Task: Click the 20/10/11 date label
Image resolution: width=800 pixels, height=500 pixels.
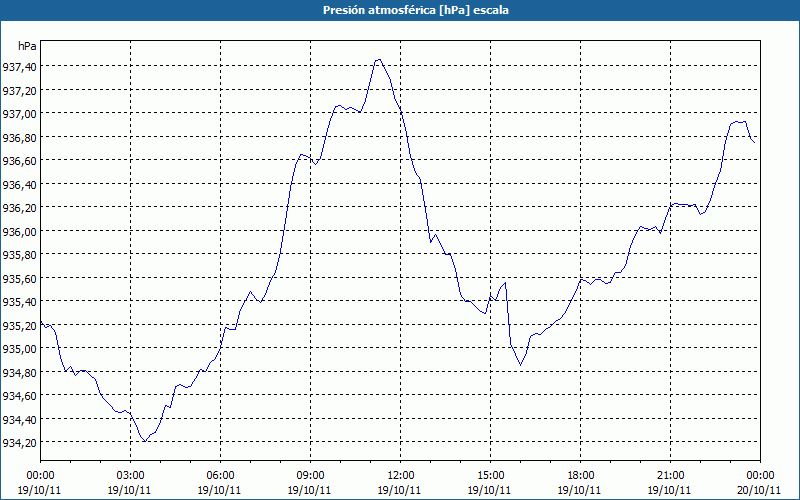Action: (x=760, y=490)
